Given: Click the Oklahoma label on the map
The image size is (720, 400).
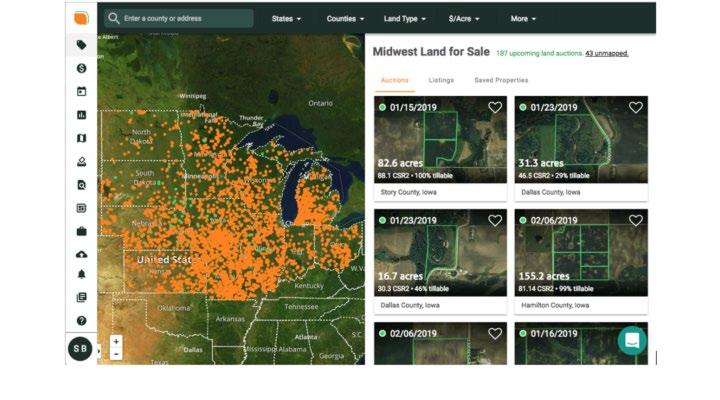Looking at the screenshot, I should [x=174, y=308].
